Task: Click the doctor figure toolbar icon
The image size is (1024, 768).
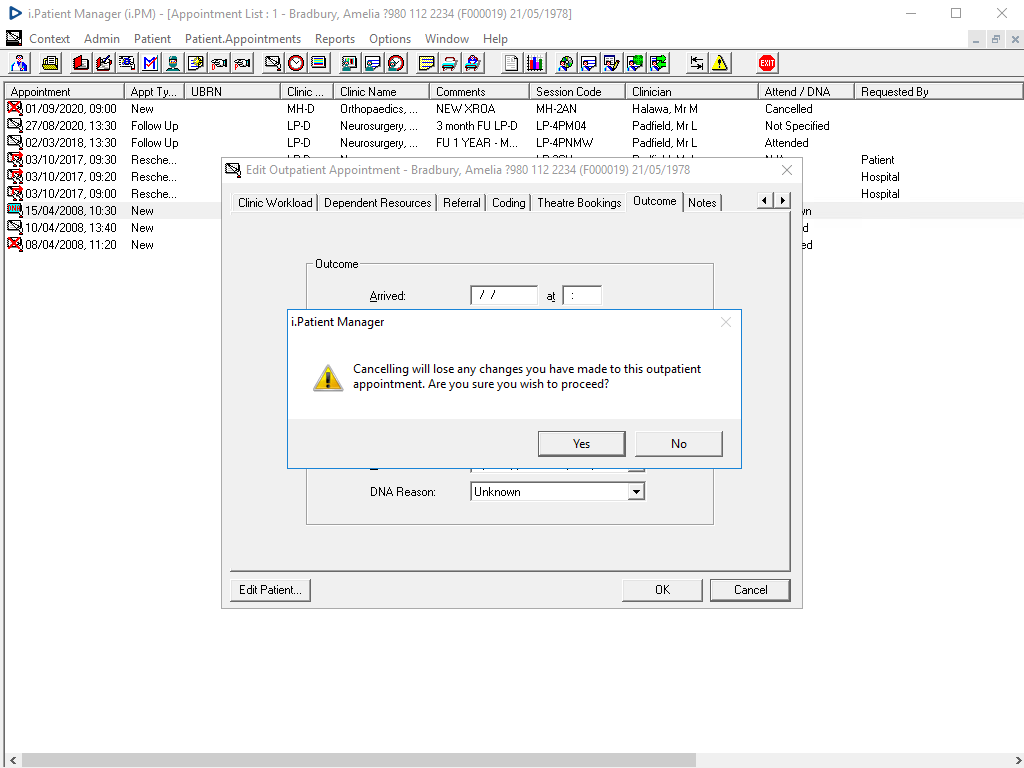Action: click(20, 63)
